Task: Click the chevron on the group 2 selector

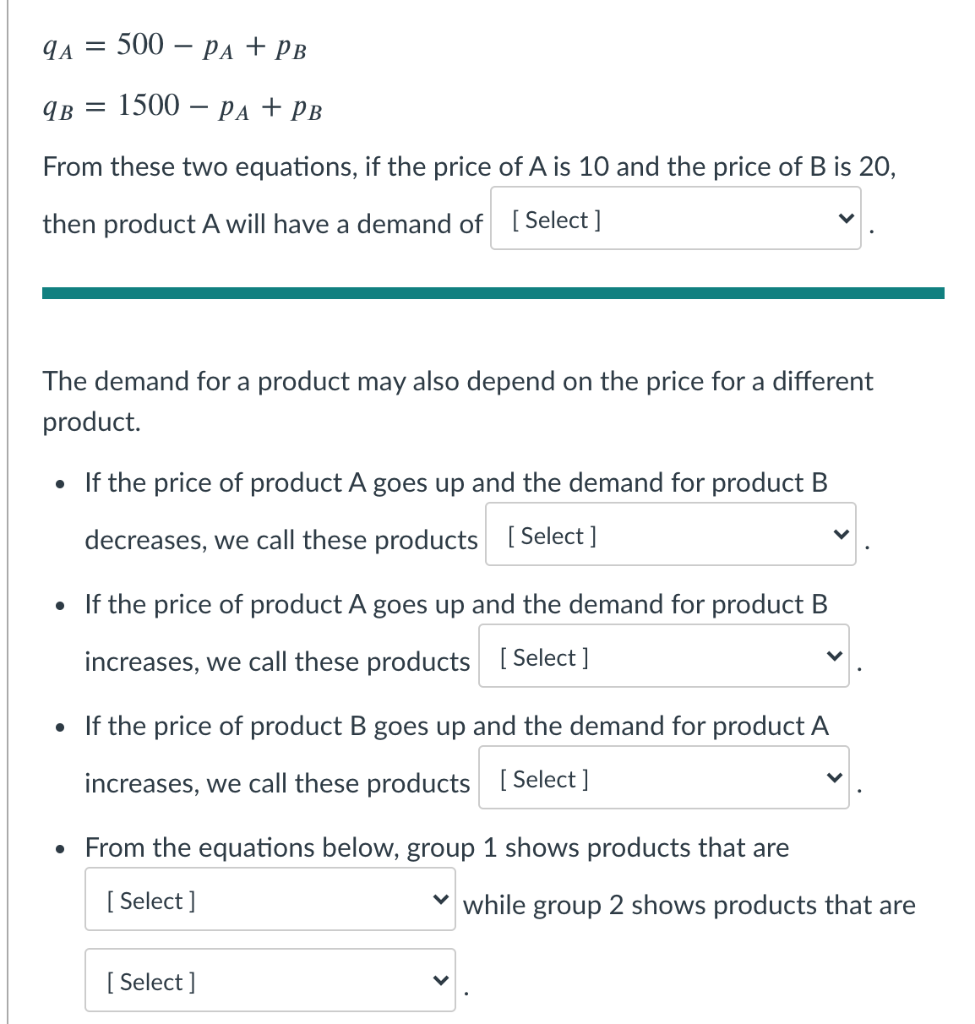Action: click(440, 979)
